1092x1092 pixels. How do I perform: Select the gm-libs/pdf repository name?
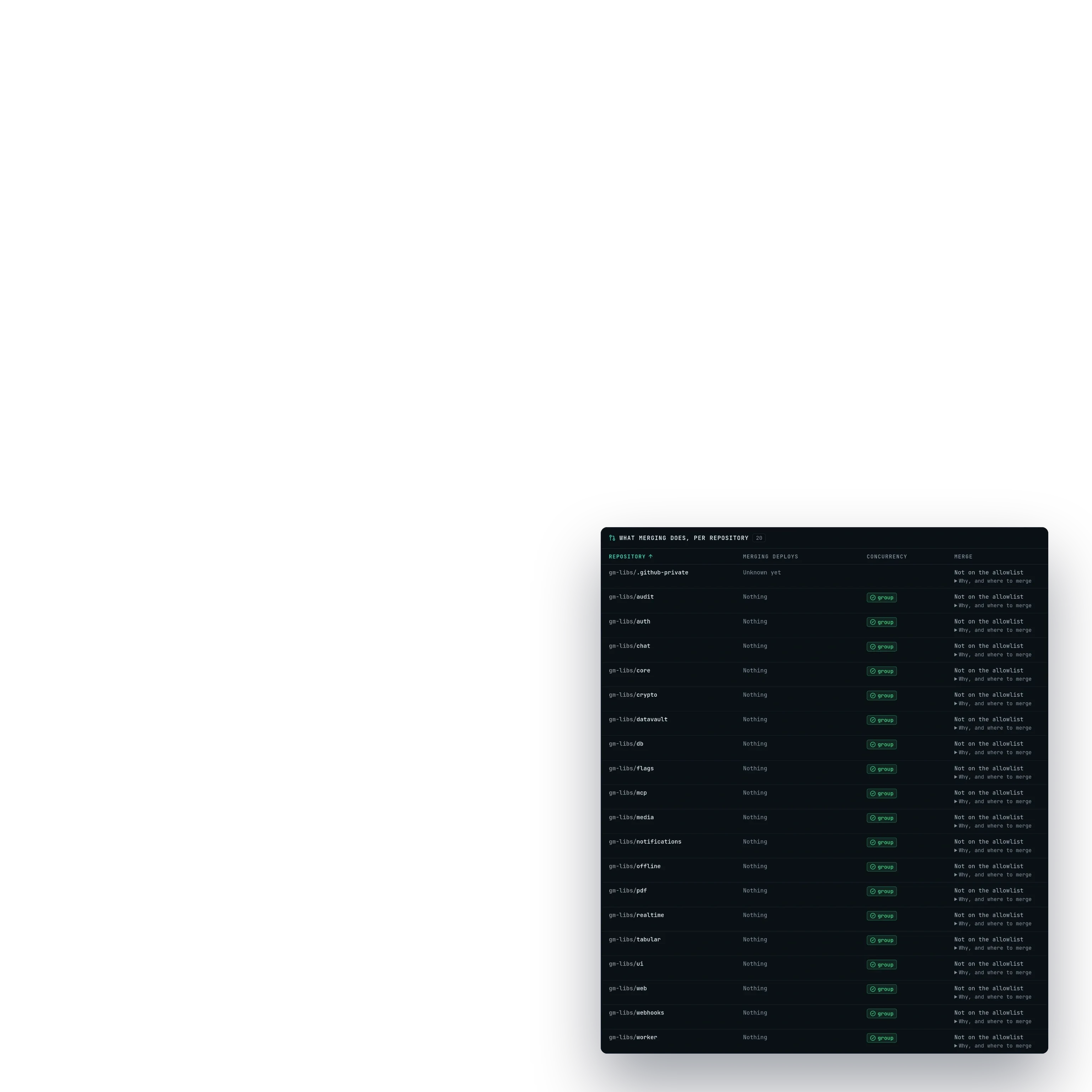coord(628,891)
